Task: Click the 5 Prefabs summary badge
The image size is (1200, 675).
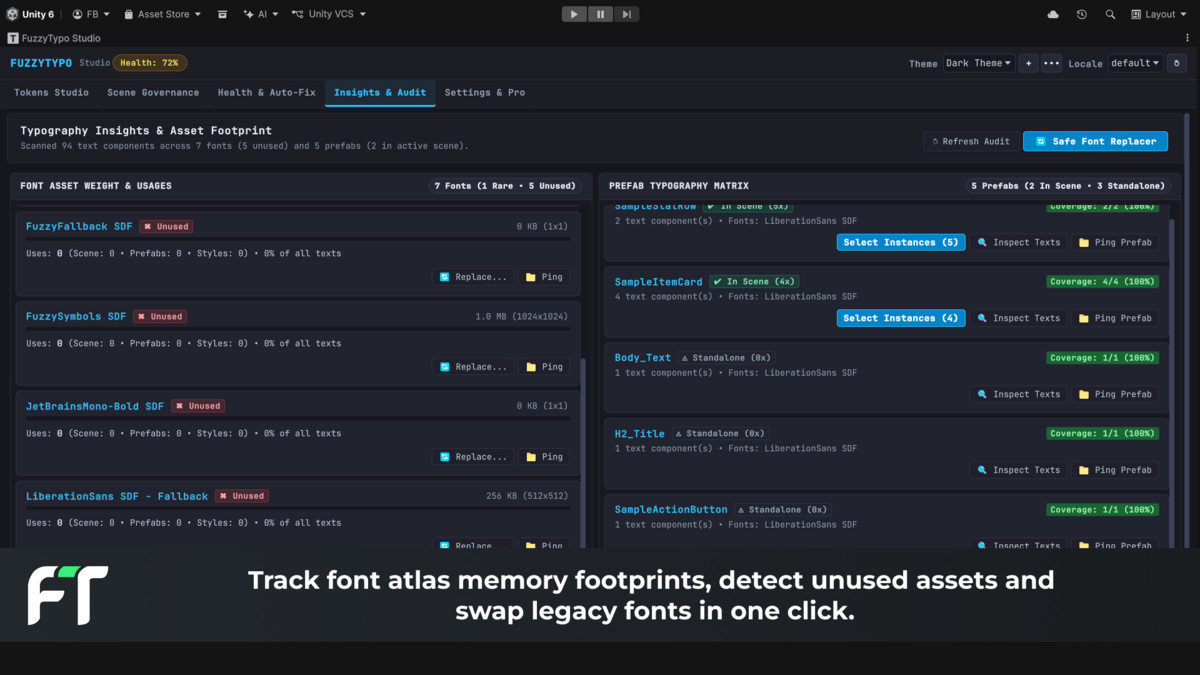Action: [1068, 185]
